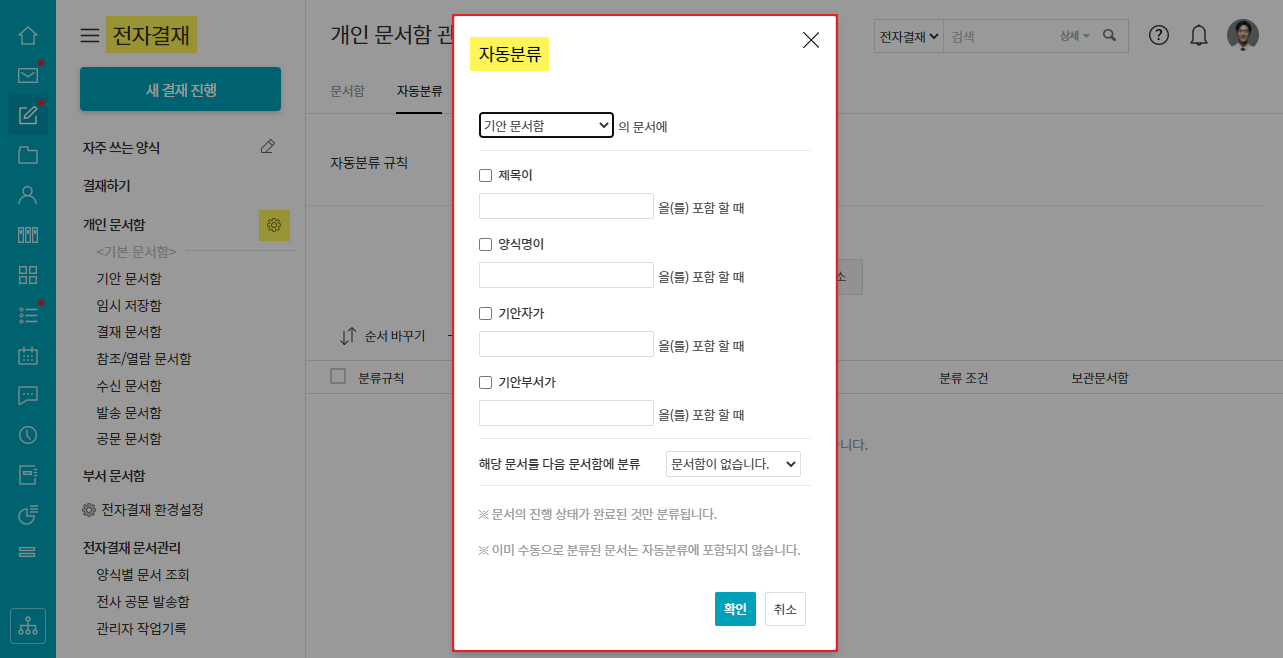This screenshot has height=658, width=1283.
Task: Toggle the 기안부서가 checkbox
Action: [x=486, y=382]
